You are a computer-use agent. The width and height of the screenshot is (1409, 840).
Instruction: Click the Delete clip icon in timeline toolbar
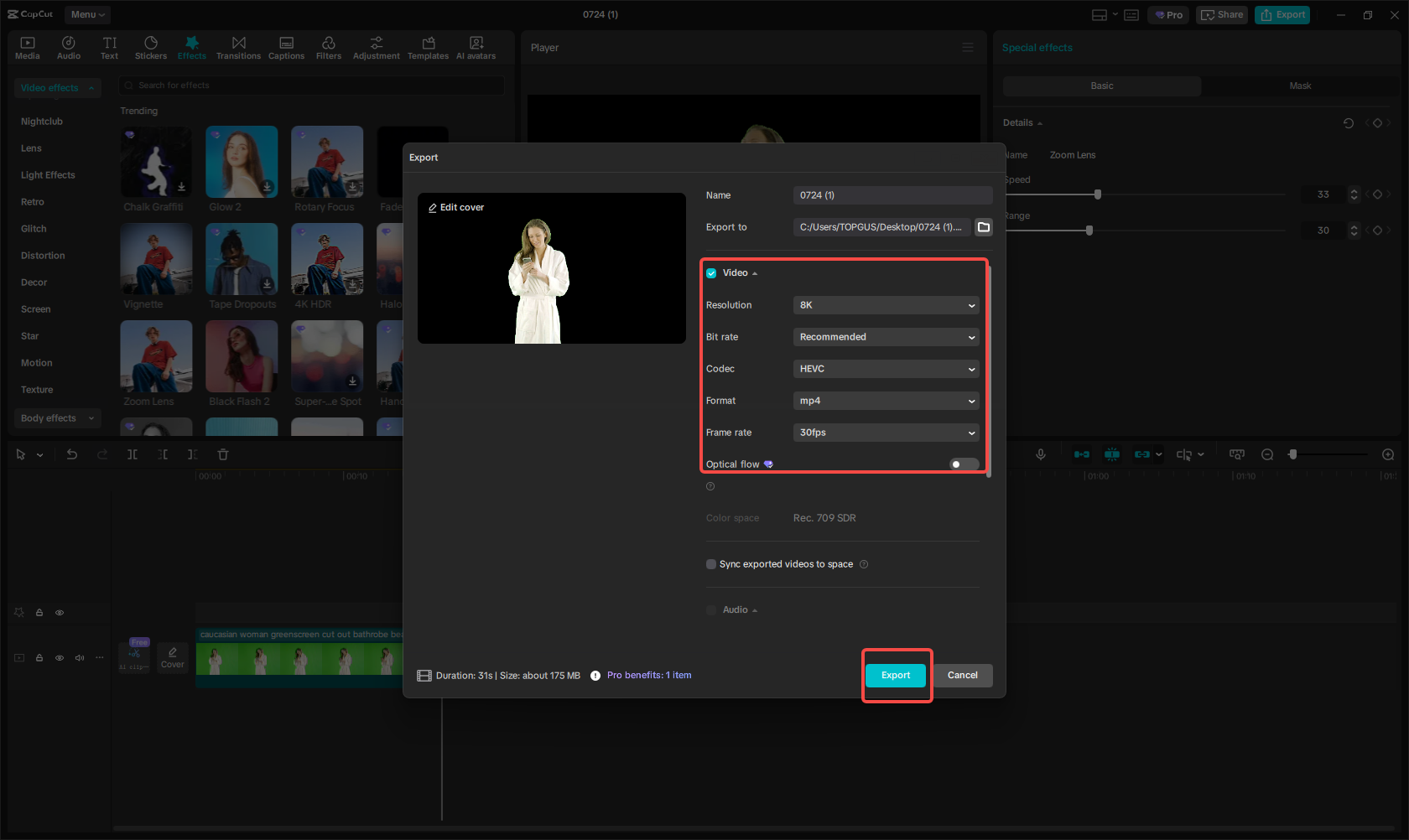222,454
